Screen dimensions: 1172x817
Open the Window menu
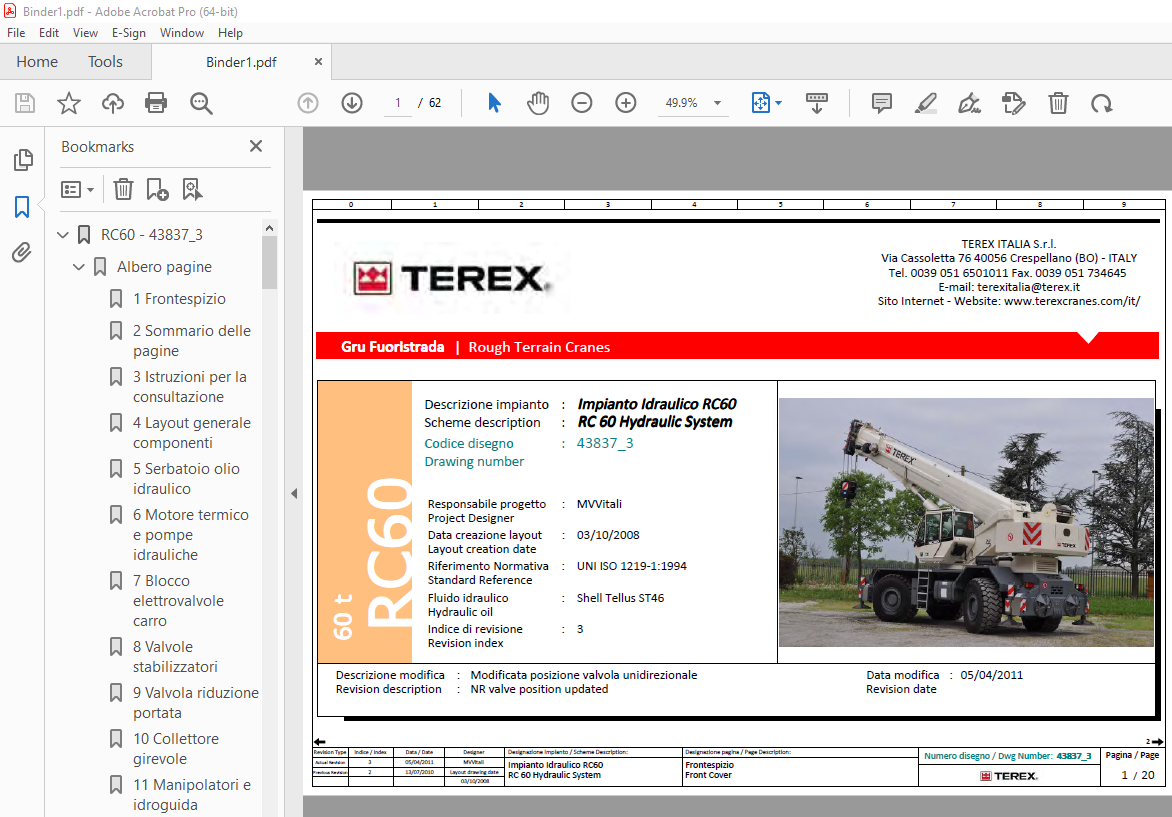[x=182, y=33]
